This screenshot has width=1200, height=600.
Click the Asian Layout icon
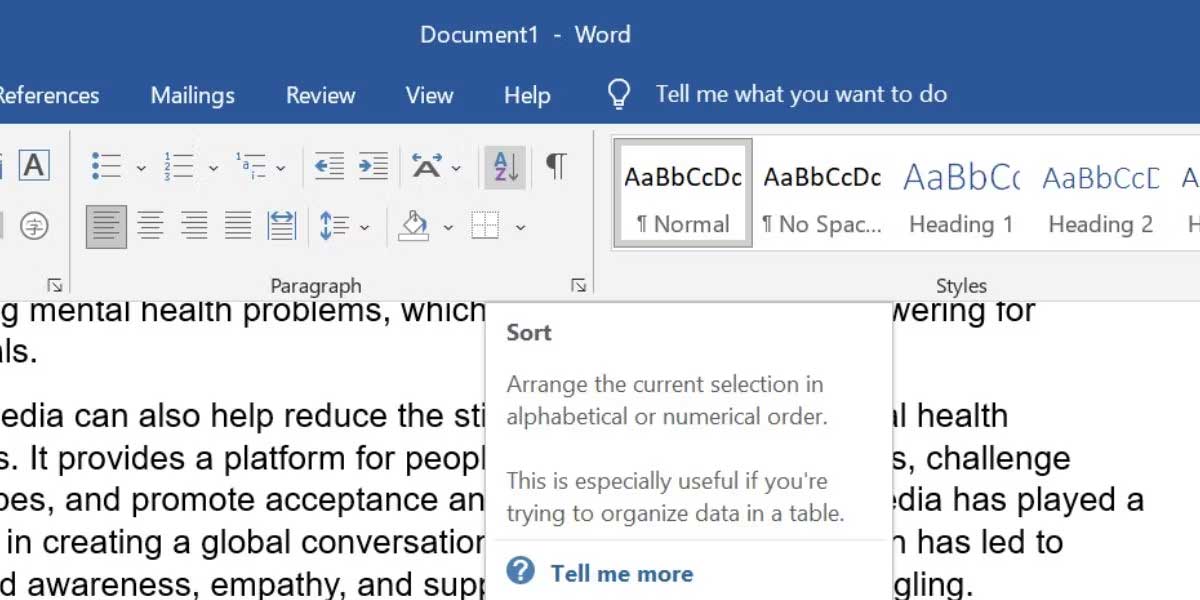427,166
